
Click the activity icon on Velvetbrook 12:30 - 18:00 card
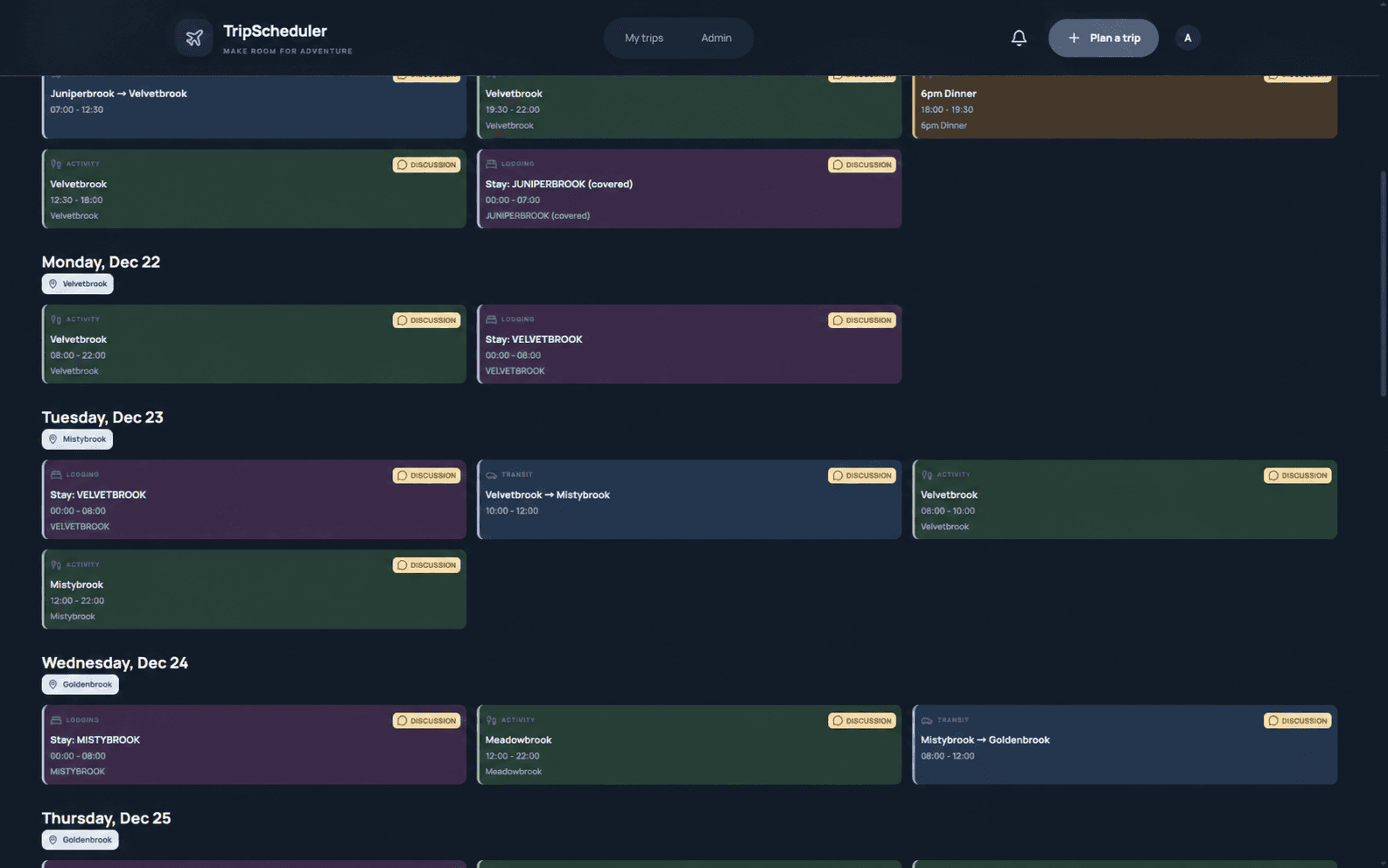(x=56, y=164)
